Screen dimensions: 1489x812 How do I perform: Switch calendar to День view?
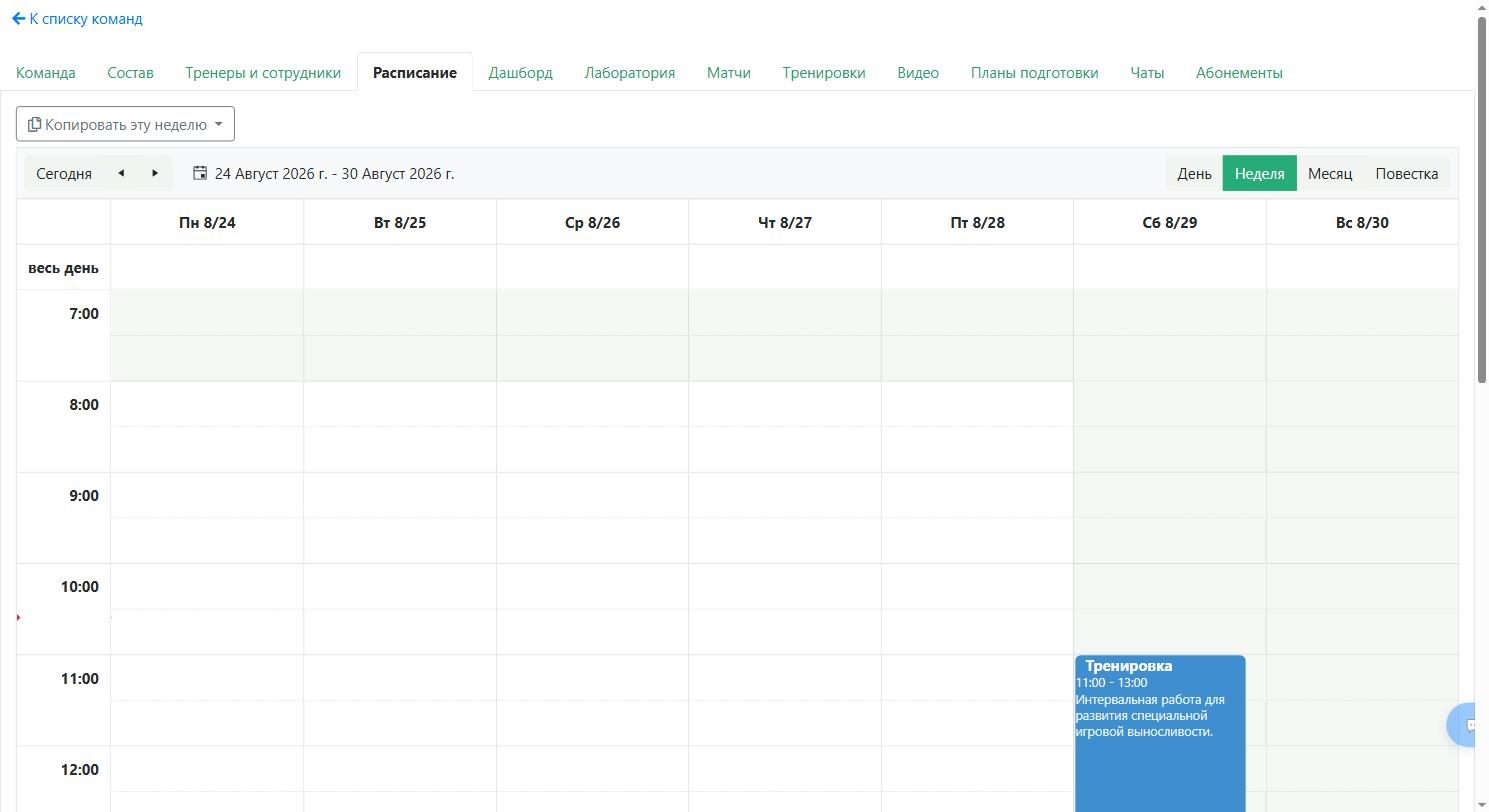click(x=1194, y=173)
